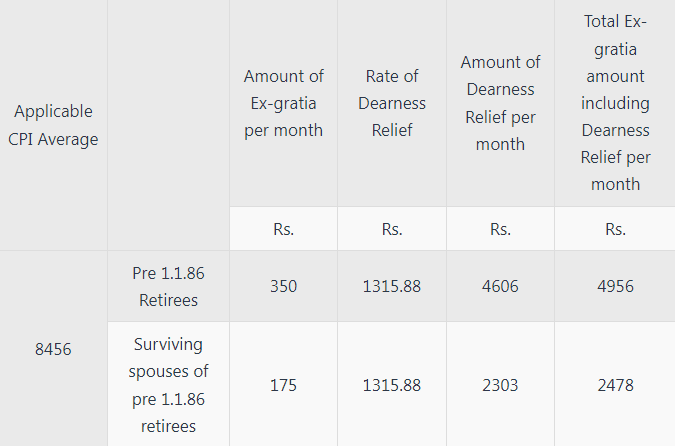Image resolution: width=675 pixels, height=446 pixels.
Task: Click the 2478 total amount cell
Action: coord(615,385)
